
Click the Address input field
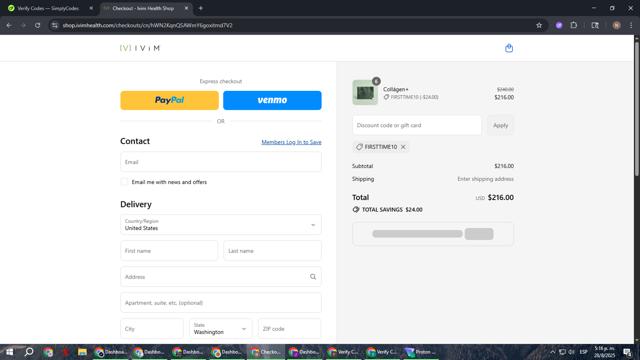point(221,277)
